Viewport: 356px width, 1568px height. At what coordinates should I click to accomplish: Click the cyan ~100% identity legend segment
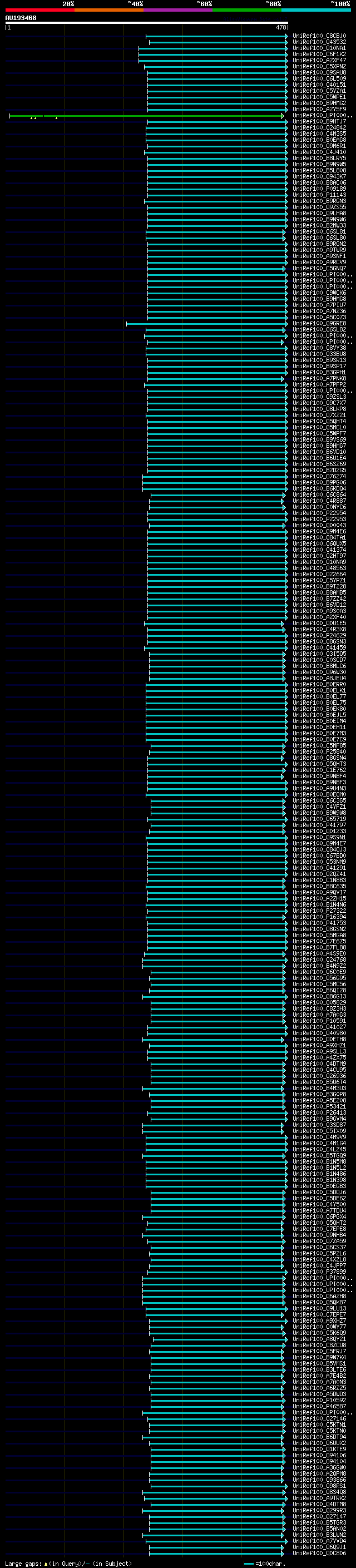[316, 10]
